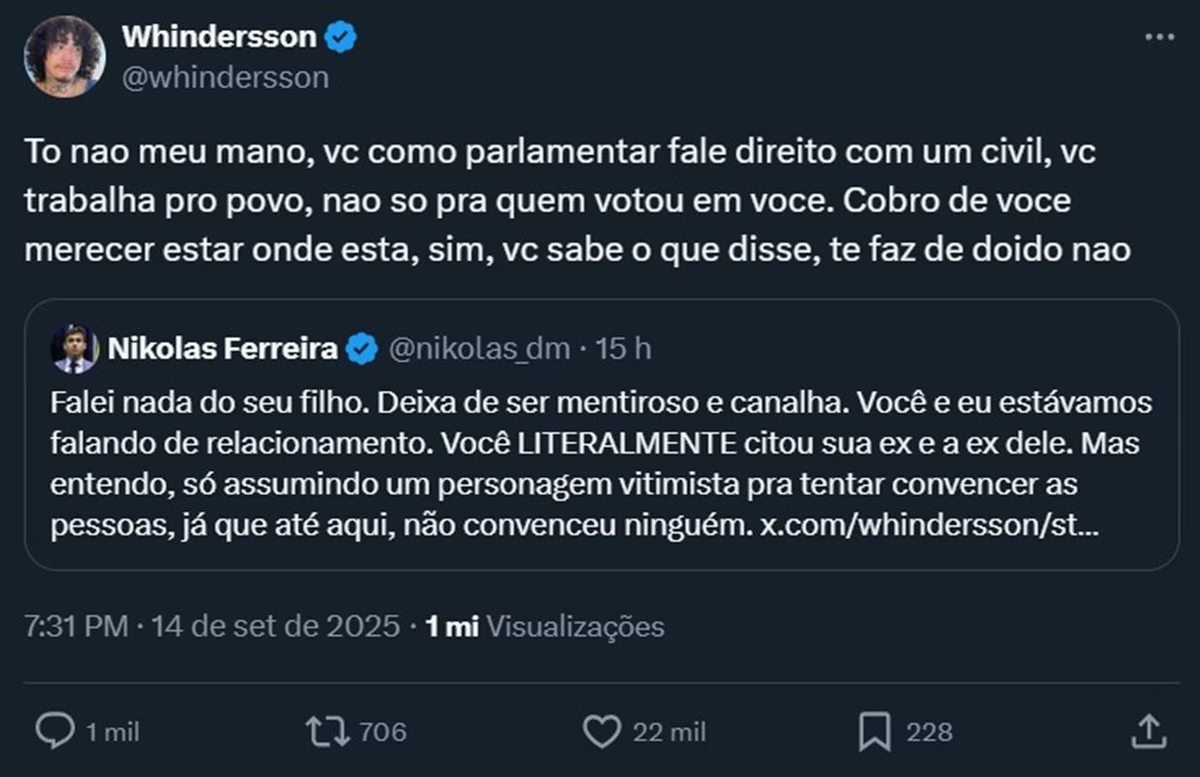Open Whindersson's profile picture
Screen dimensions: 1200x777
click(64, 56)
